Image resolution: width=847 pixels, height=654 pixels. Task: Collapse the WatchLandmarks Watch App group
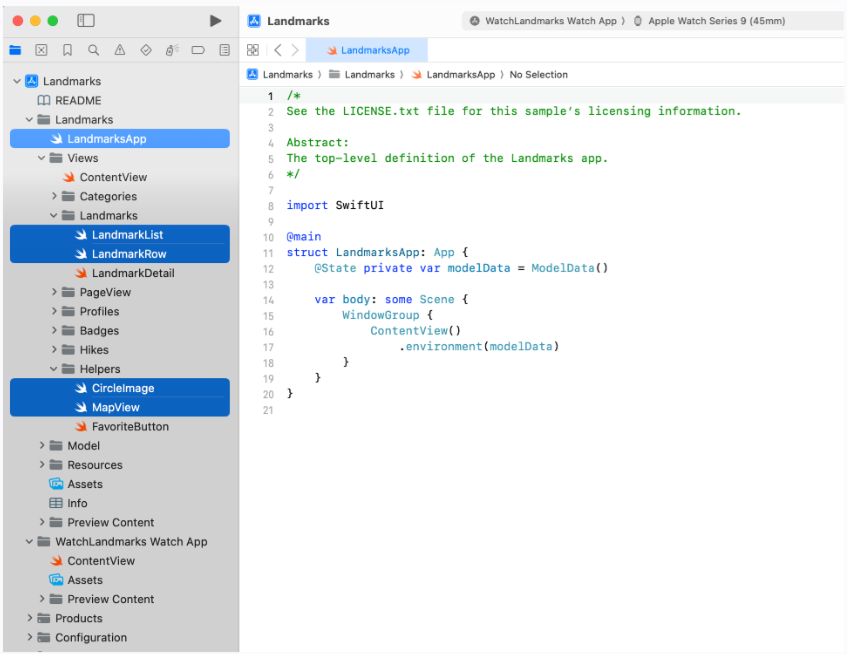(x=29, y=542)
